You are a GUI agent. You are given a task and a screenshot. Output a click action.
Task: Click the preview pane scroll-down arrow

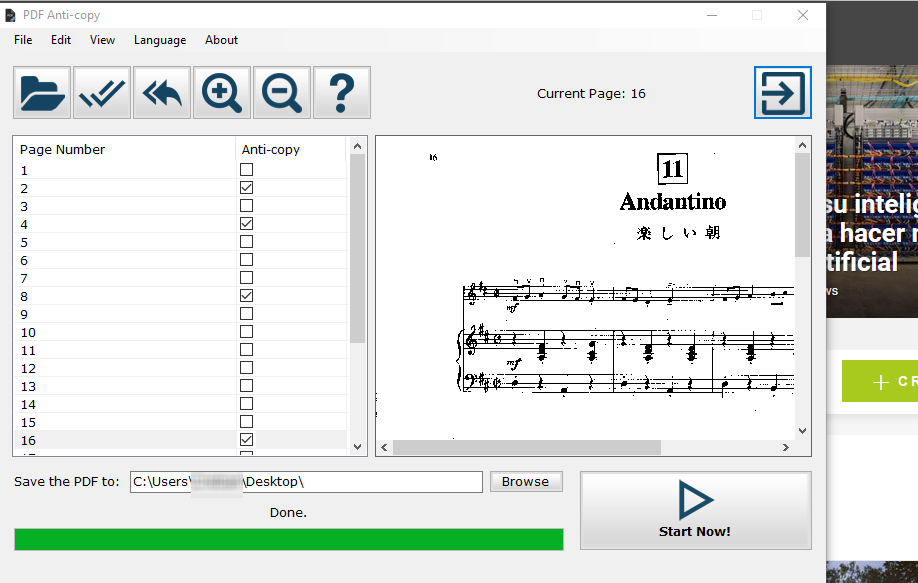click(x=802, y=431)
